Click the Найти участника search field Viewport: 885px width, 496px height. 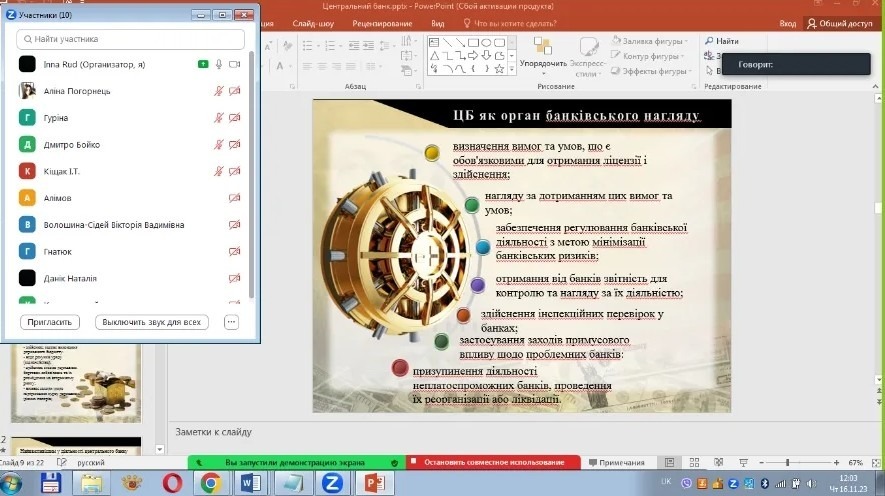pyautogui.click(x=131, y=39)
